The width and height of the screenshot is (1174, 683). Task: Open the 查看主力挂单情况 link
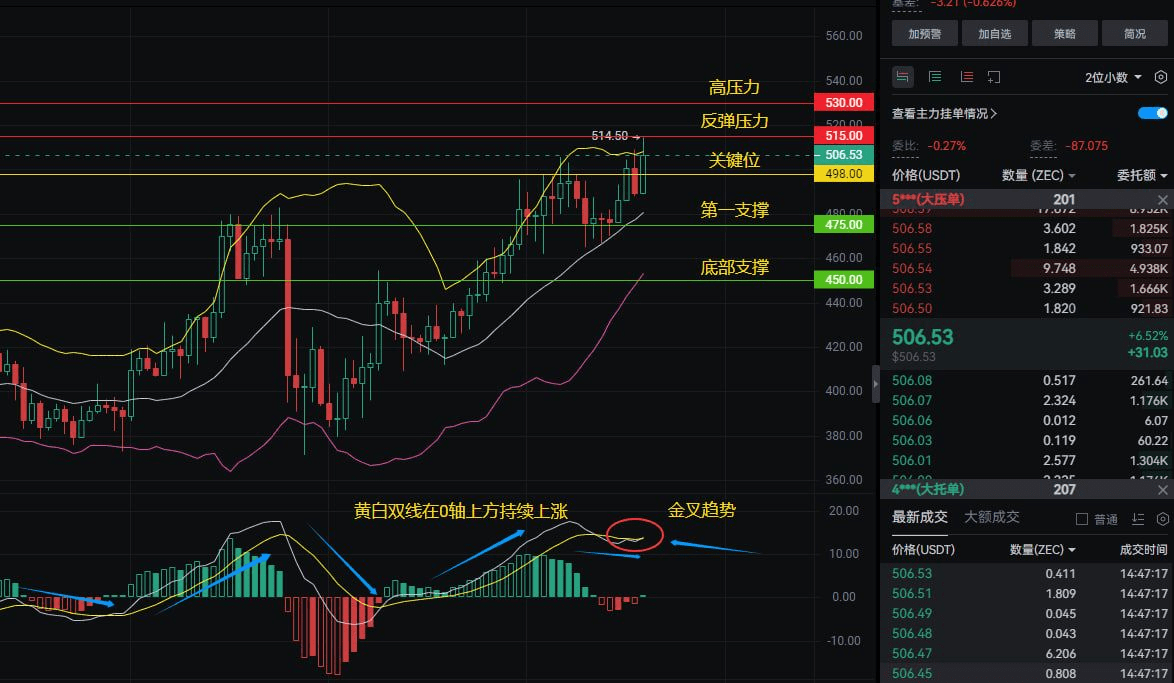click(x=944, y=113)
